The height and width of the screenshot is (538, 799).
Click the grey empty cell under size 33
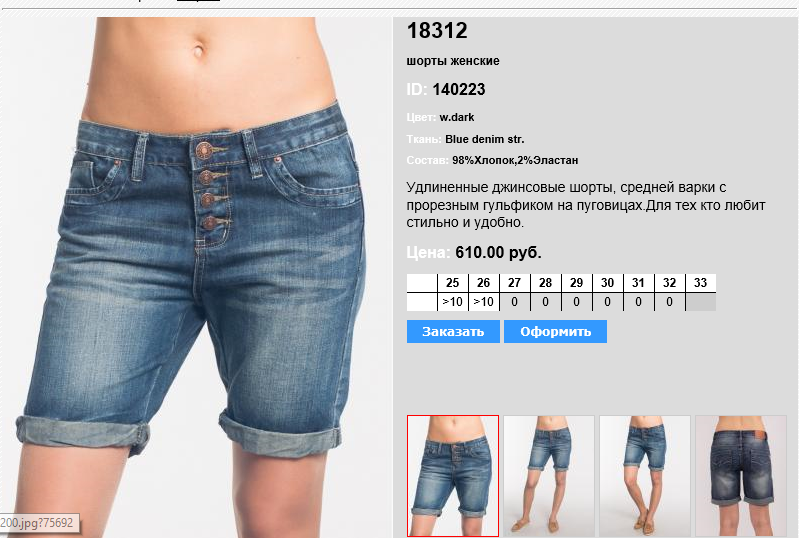(x=701, y=302)
